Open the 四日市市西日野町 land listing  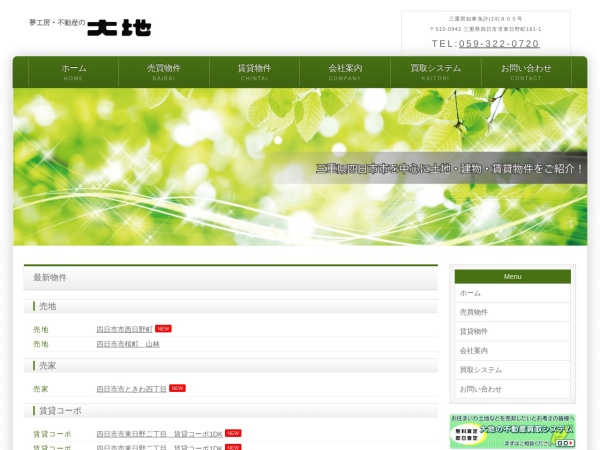click(124, 329)
